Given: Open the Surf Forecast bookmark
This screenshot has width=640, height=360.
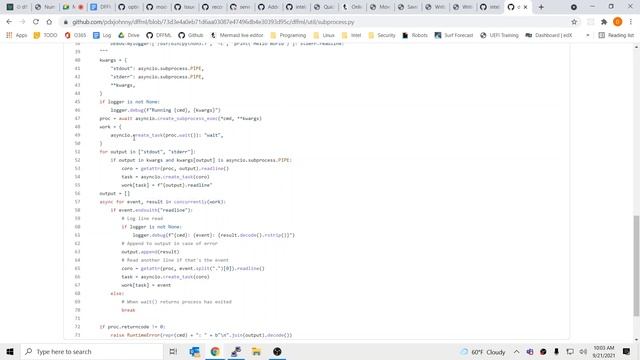Looking at the screenshot, I should pyautogui.click(x=453, y=36).
